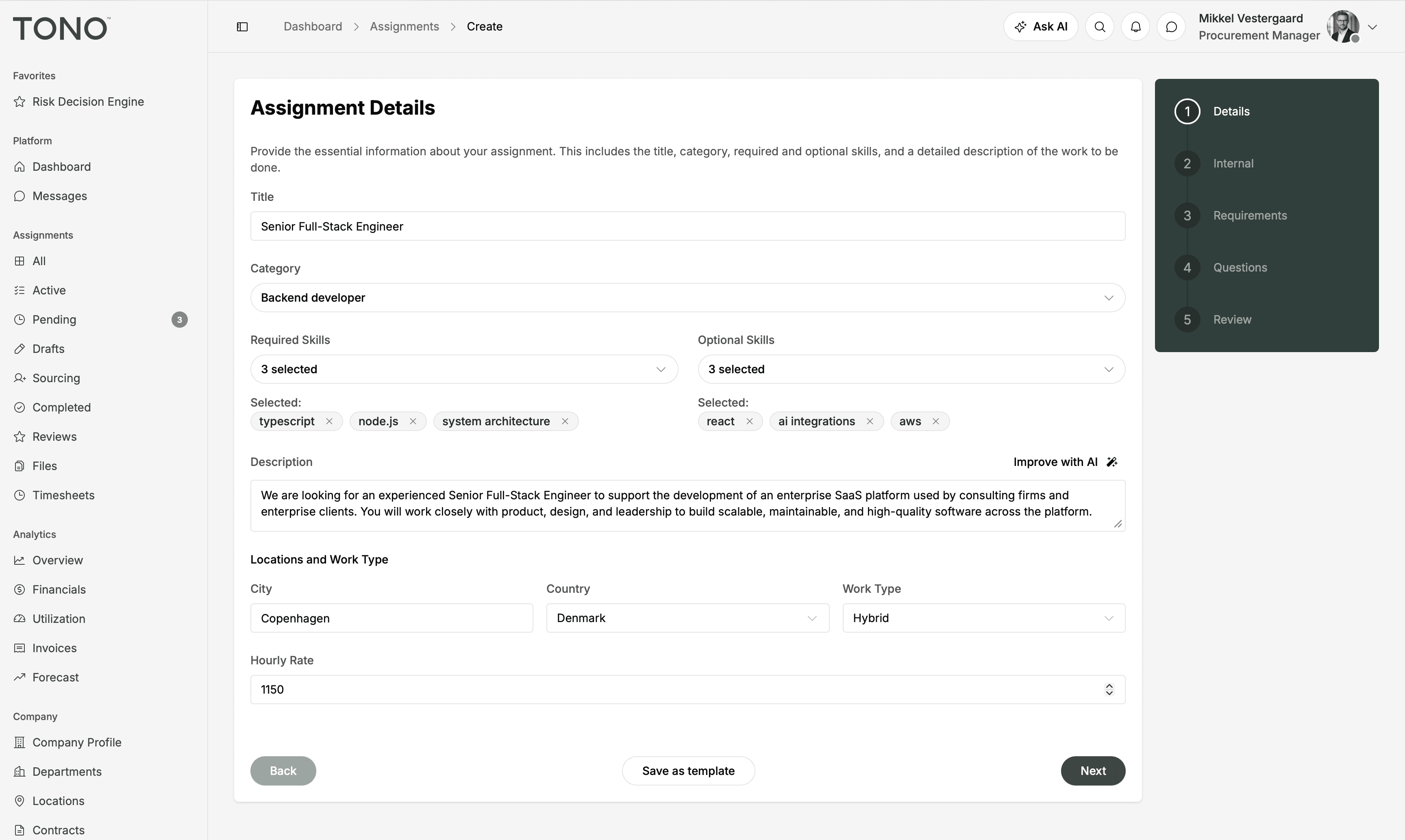The height and width of the screenshot is (840, 1405).
Task: Click the Forecast trend icon
Action: click(x=20, y=677)
